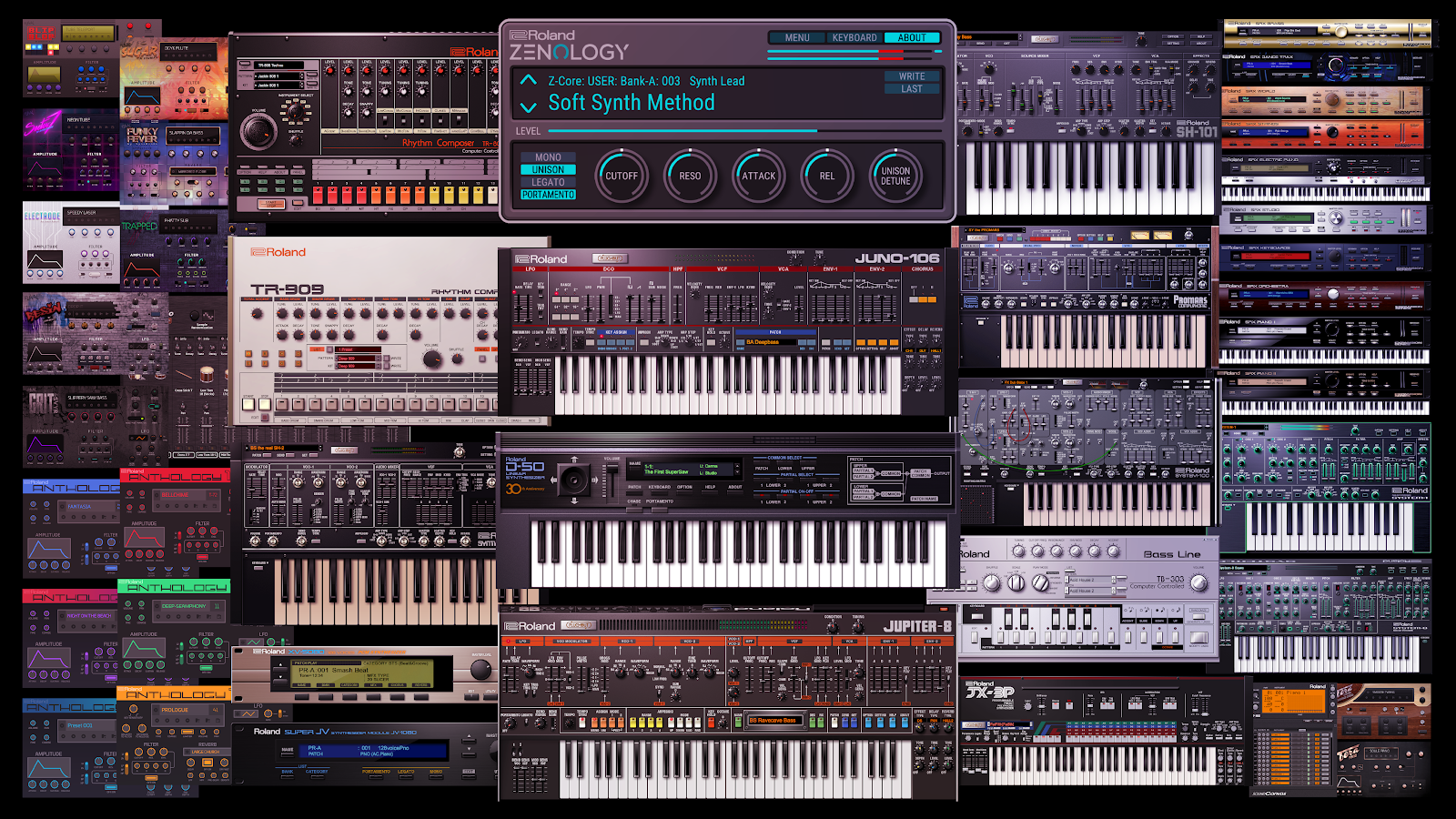This screenshot has width=1456, height=819.
Task: Turn the CUTOFF knob in ZENOLOGY
Action: tap(622, 176)
